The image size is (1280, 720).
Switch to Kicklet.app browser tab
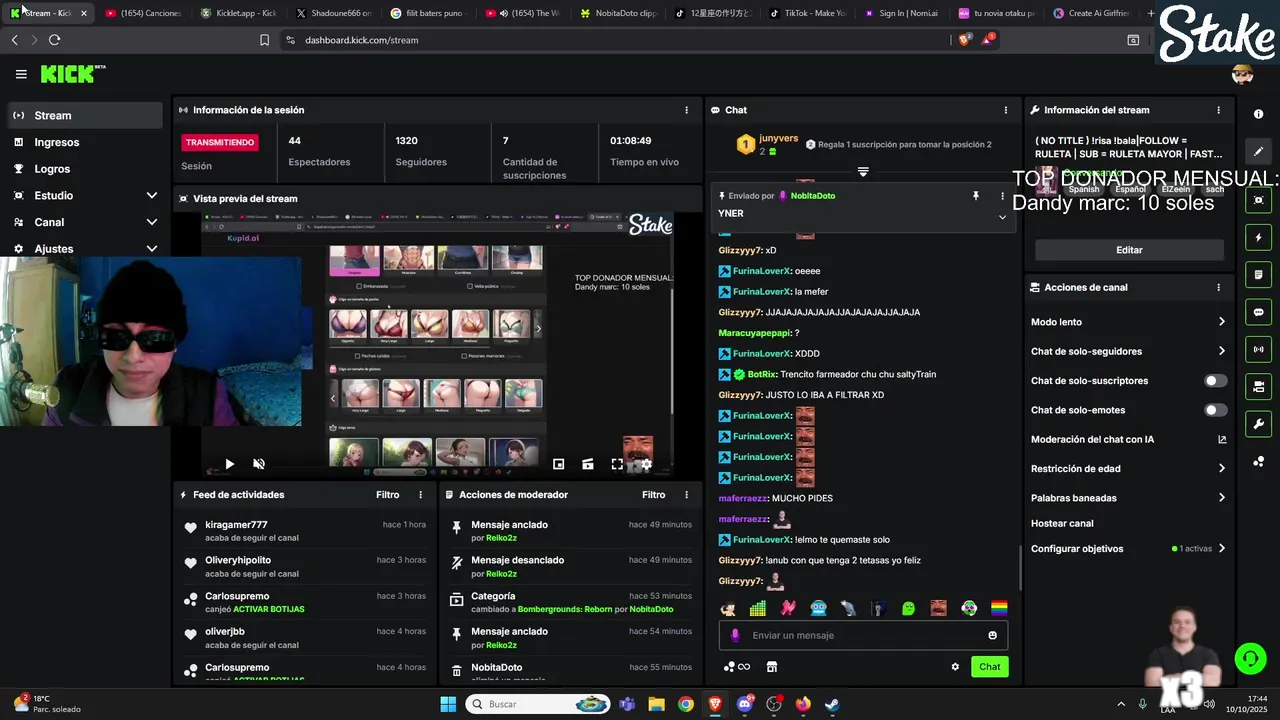[x=237, y=13]
